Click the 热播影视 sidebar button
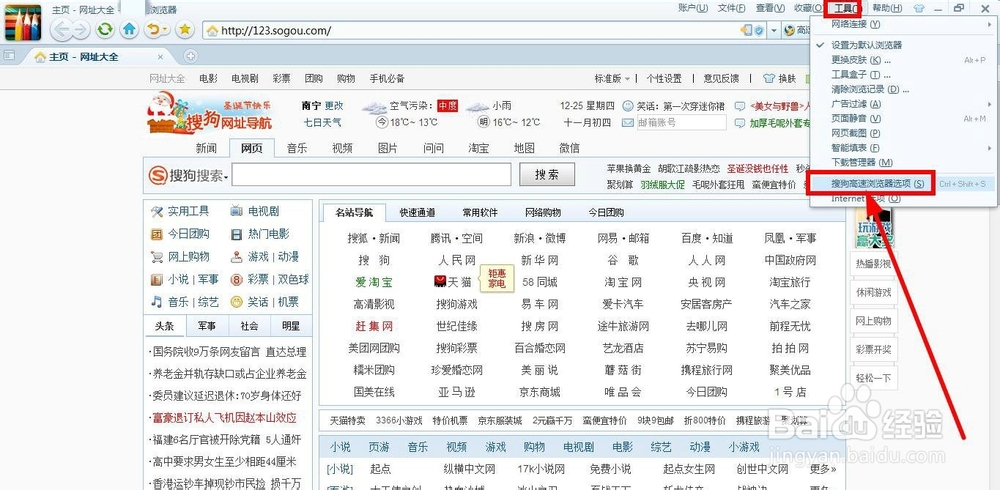 (873, 264)
